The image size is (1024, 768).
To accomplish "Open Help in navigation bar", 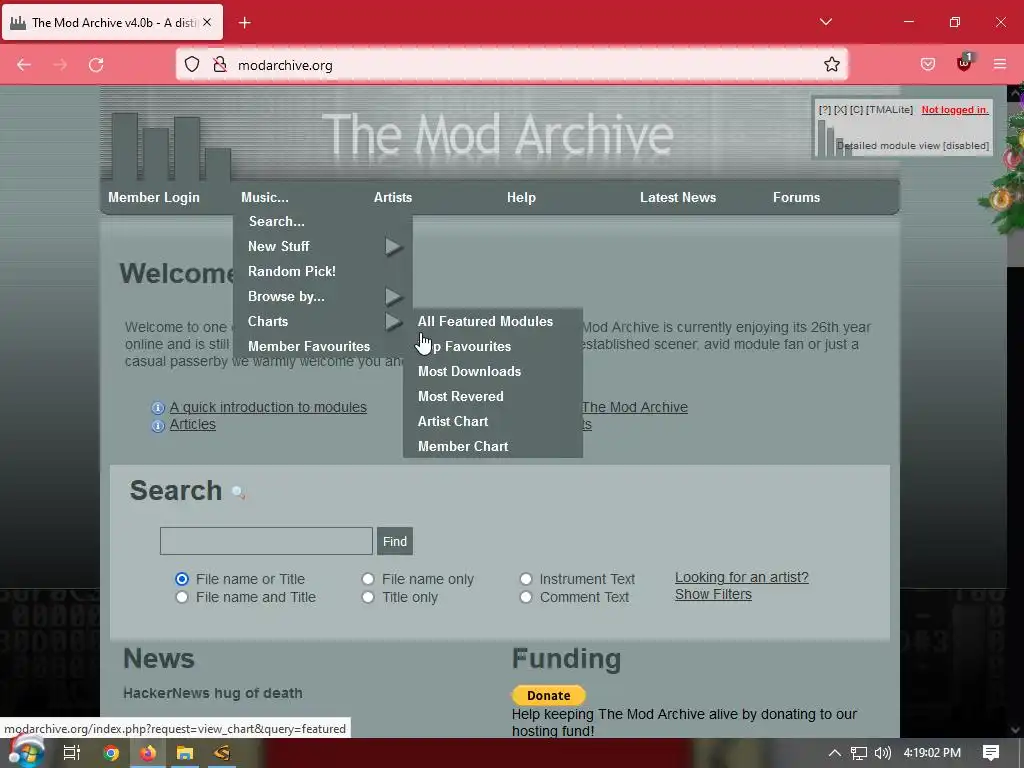I will 521,197.
